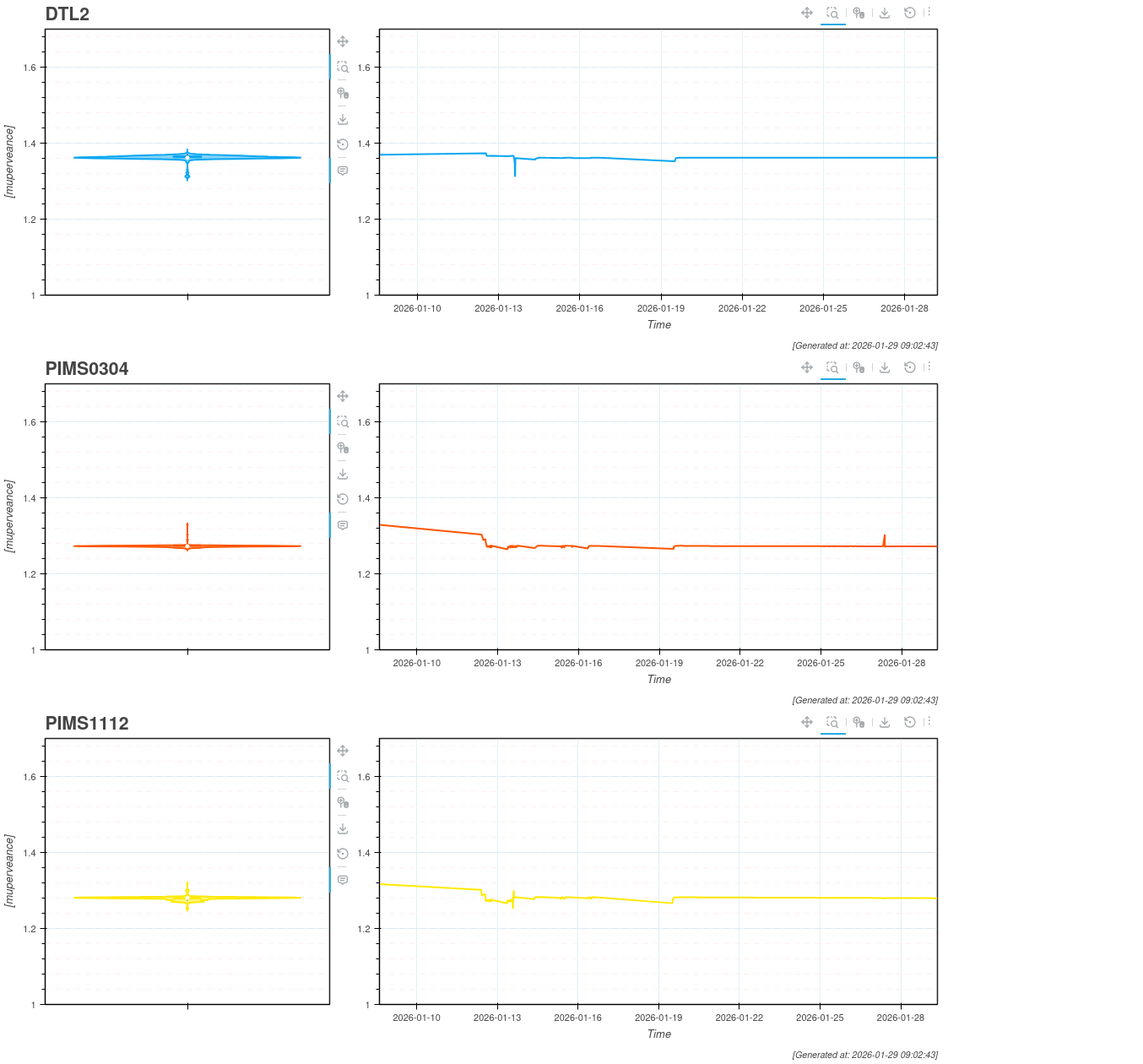Click the white median marker in DTL2 violin
The image size is (1143, 1064).
(187, 158)
